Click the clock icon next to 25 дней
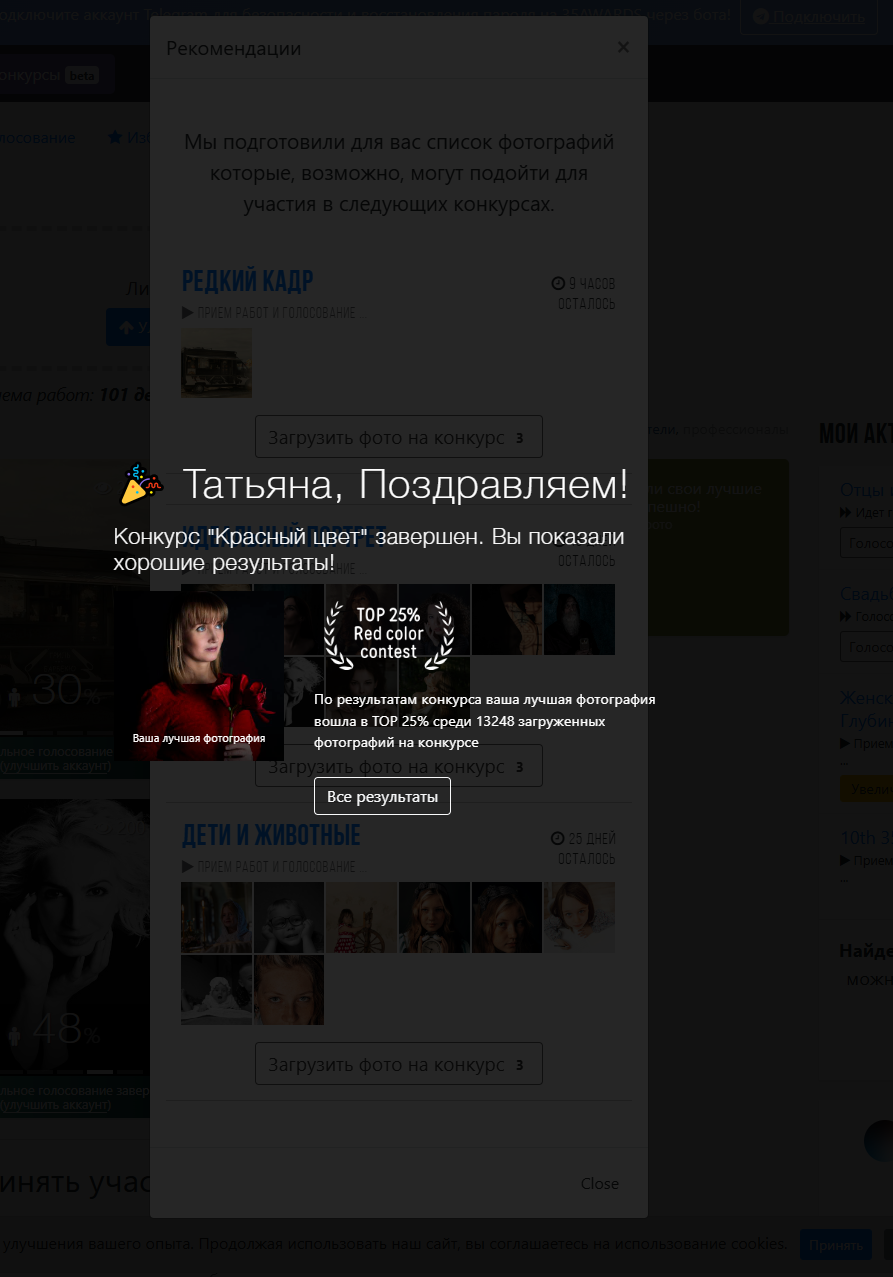The width and height of the screenshot is (893, 1277). coord(558,838)
